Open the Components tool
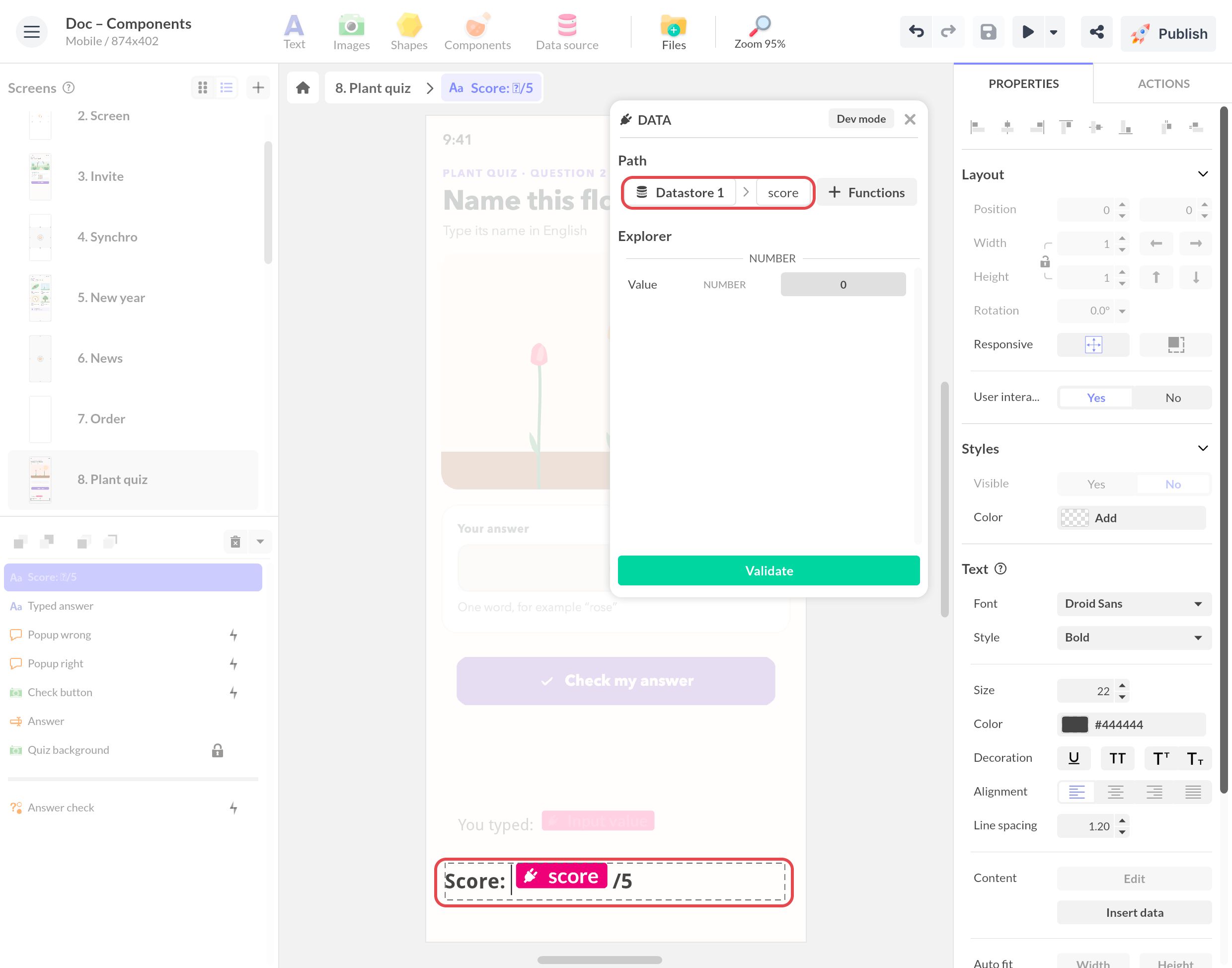The image size is (1232, 968). point(477,32)
